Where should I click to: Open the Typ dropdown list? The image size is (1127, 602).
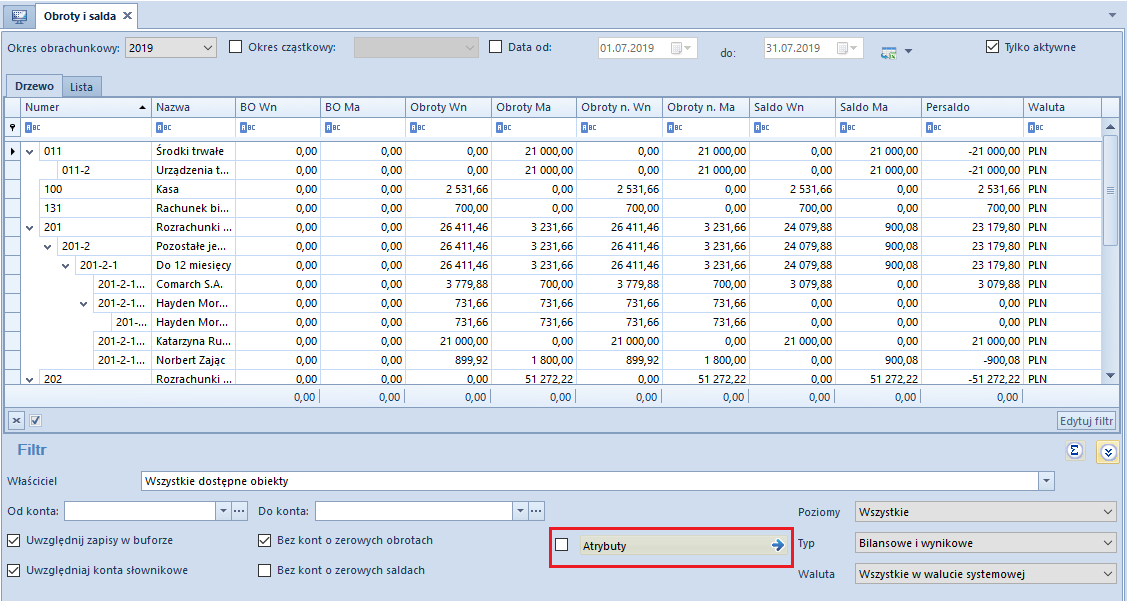click(985, 544)
